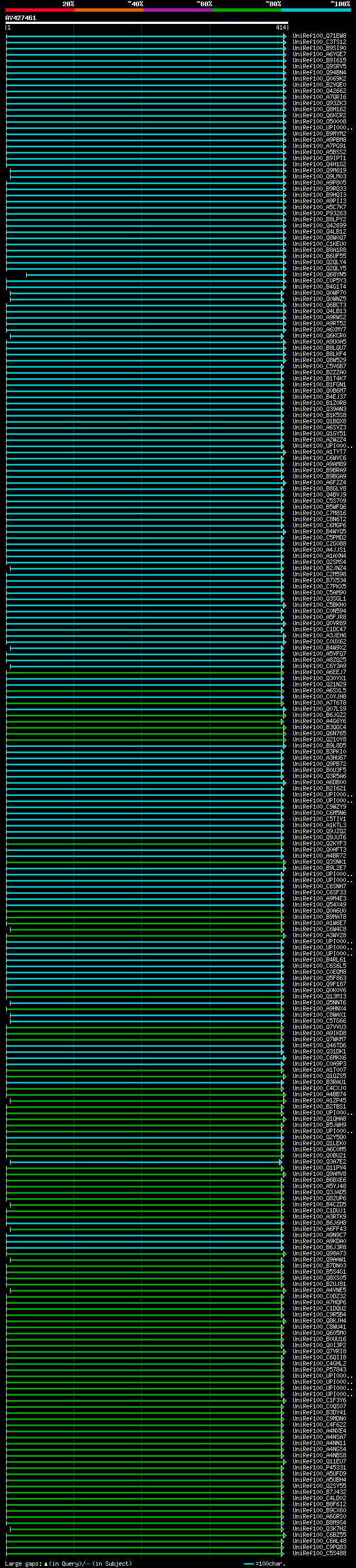This screenshot has height=1568, width=356.
Task: Select the UniRef100_Q11EU7 label
Action: [319, 1461]
